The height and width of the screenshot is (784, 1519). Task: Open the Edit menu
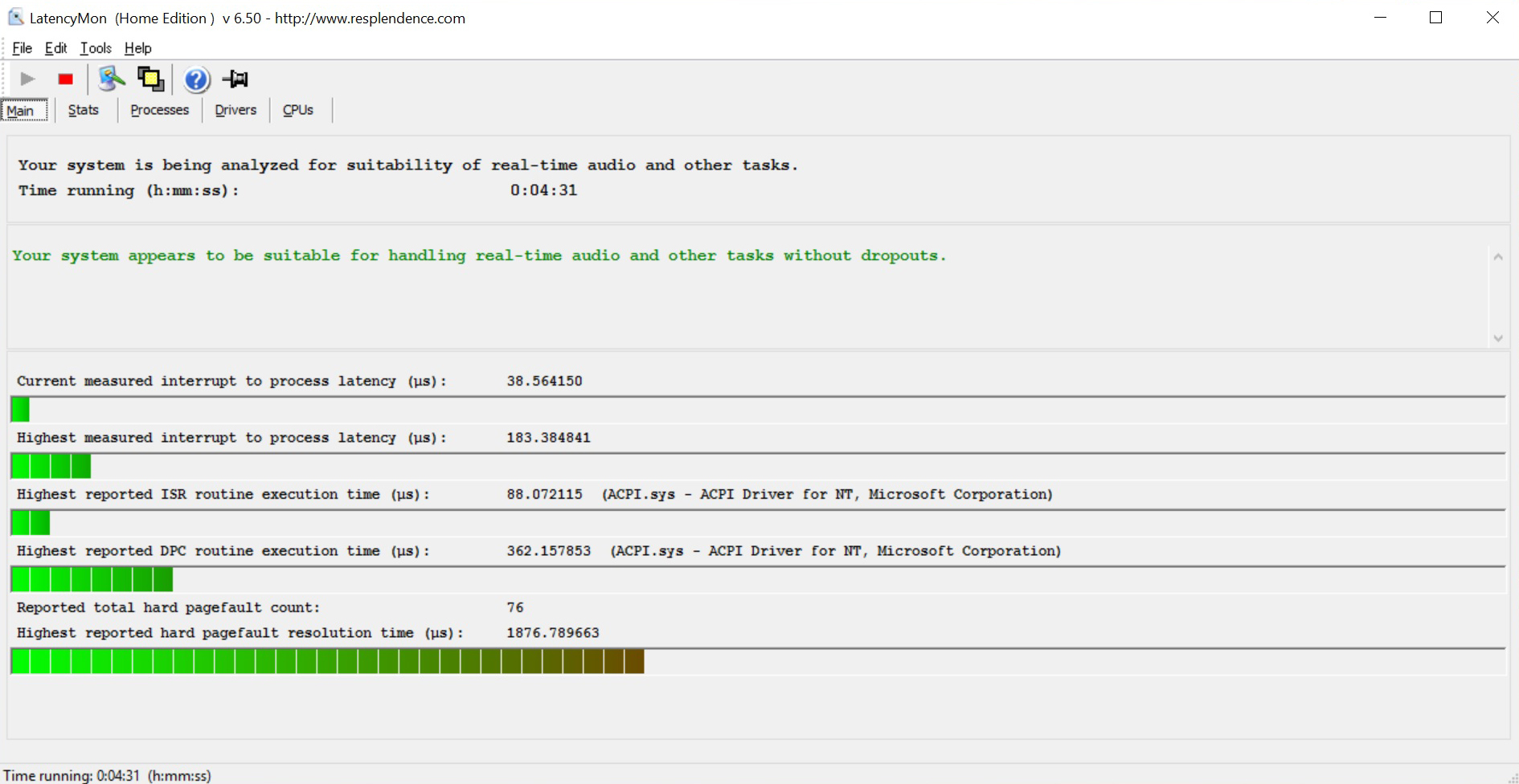point(55,48)
